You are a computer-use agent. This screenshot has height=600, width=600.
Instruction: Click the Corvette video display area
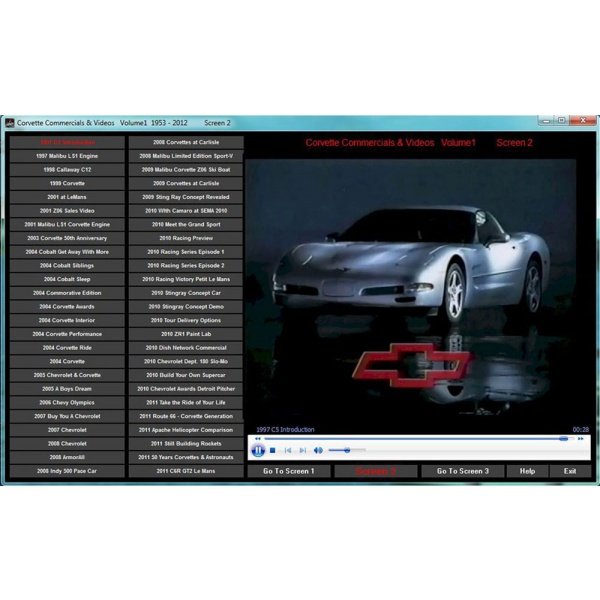click(412, 290)
